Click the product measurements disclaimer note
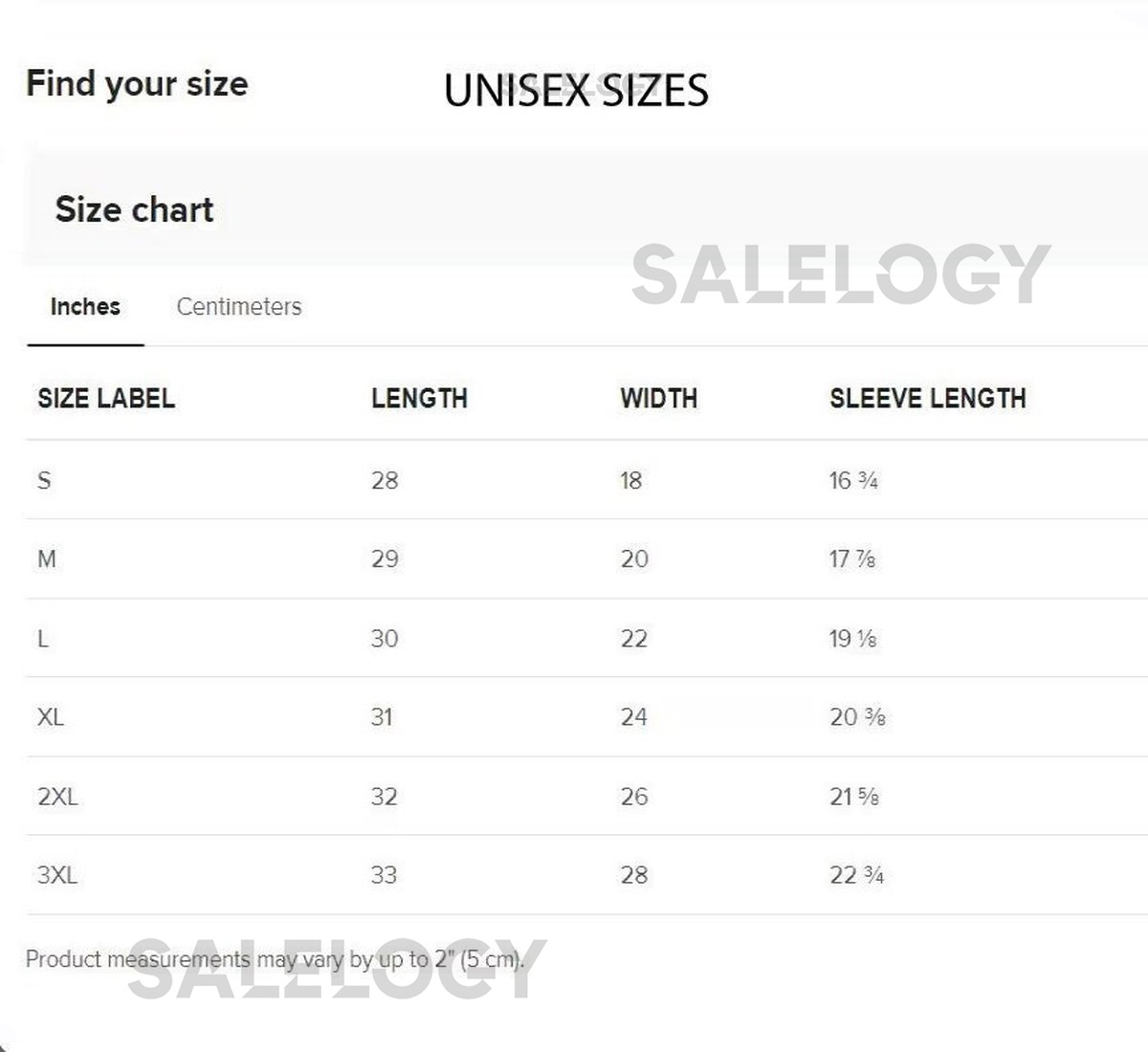Screen dimensions: 1148x1052 275,959
